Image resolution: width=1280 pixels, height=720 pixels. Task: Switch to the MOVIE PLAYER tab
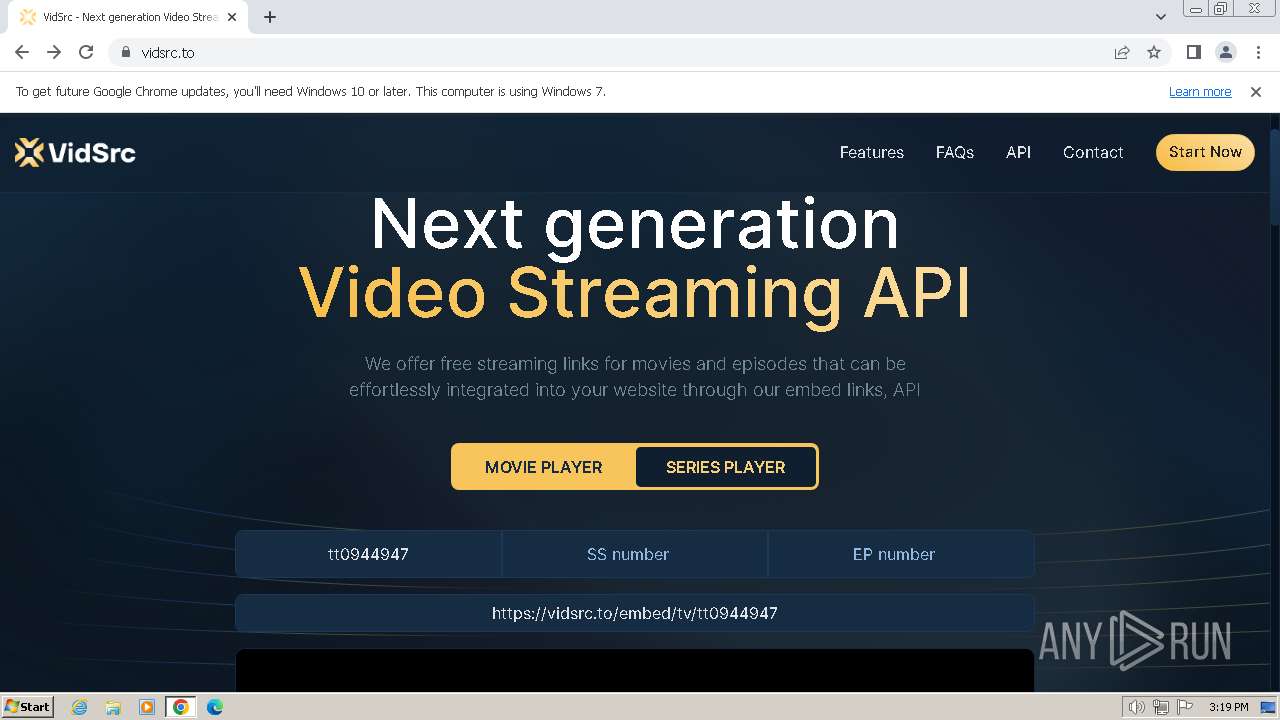(543, 467)
